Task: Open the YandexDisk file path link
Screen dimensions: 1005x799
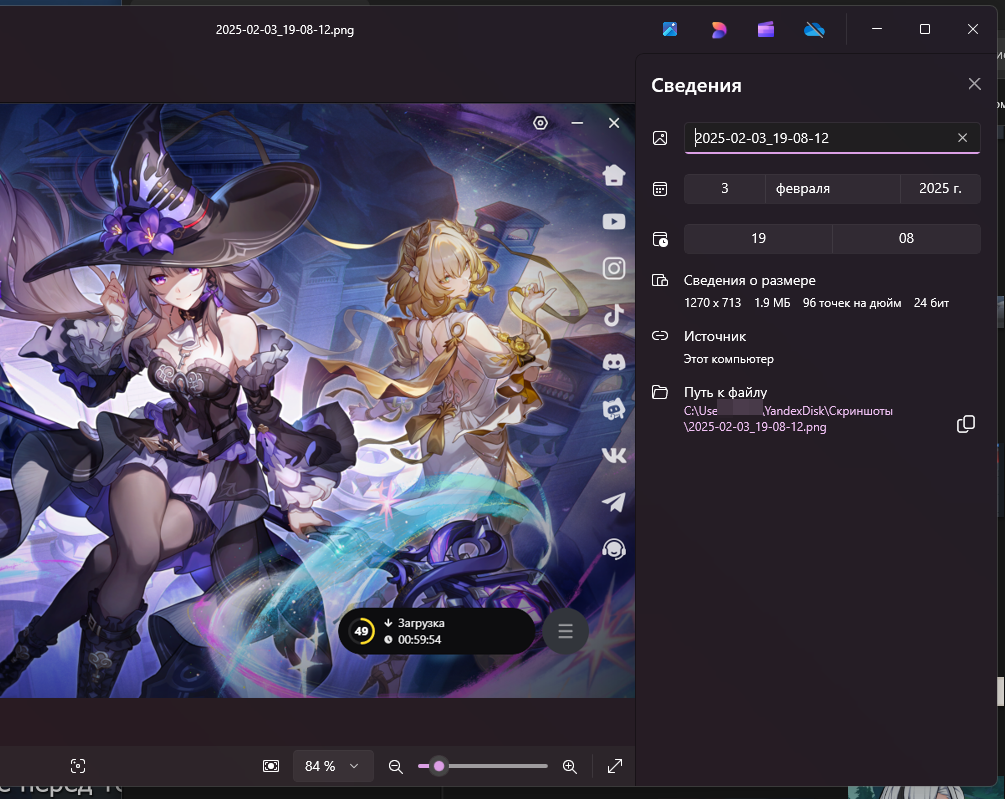Action: (788, 418)
